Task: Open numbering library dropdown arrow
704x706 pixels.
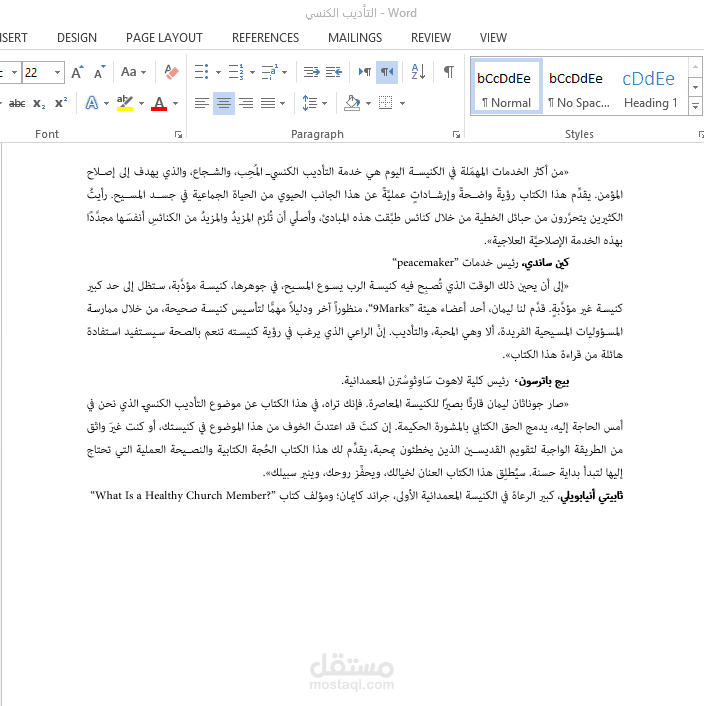Action: tap(253, 72)
